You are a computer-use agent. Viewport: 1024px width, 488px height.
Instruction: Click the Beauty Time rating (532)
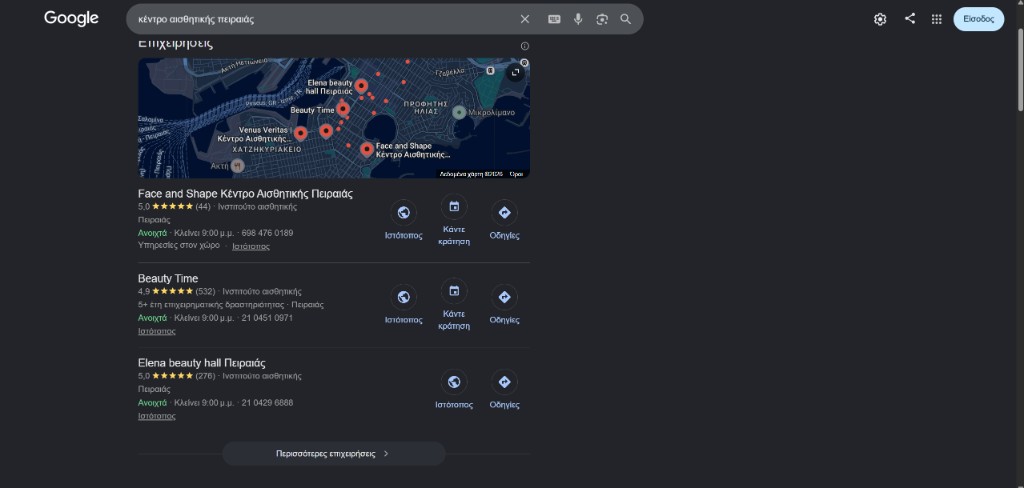click(176, 291)
